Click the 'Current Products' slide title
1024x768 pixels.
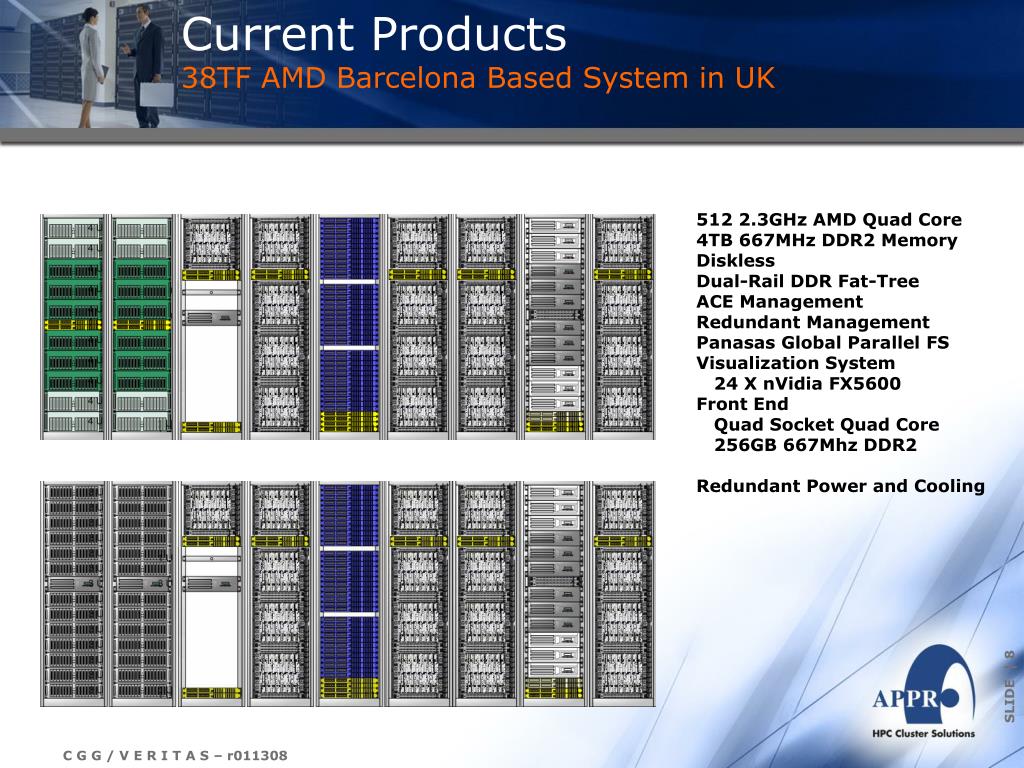[374, 34]
